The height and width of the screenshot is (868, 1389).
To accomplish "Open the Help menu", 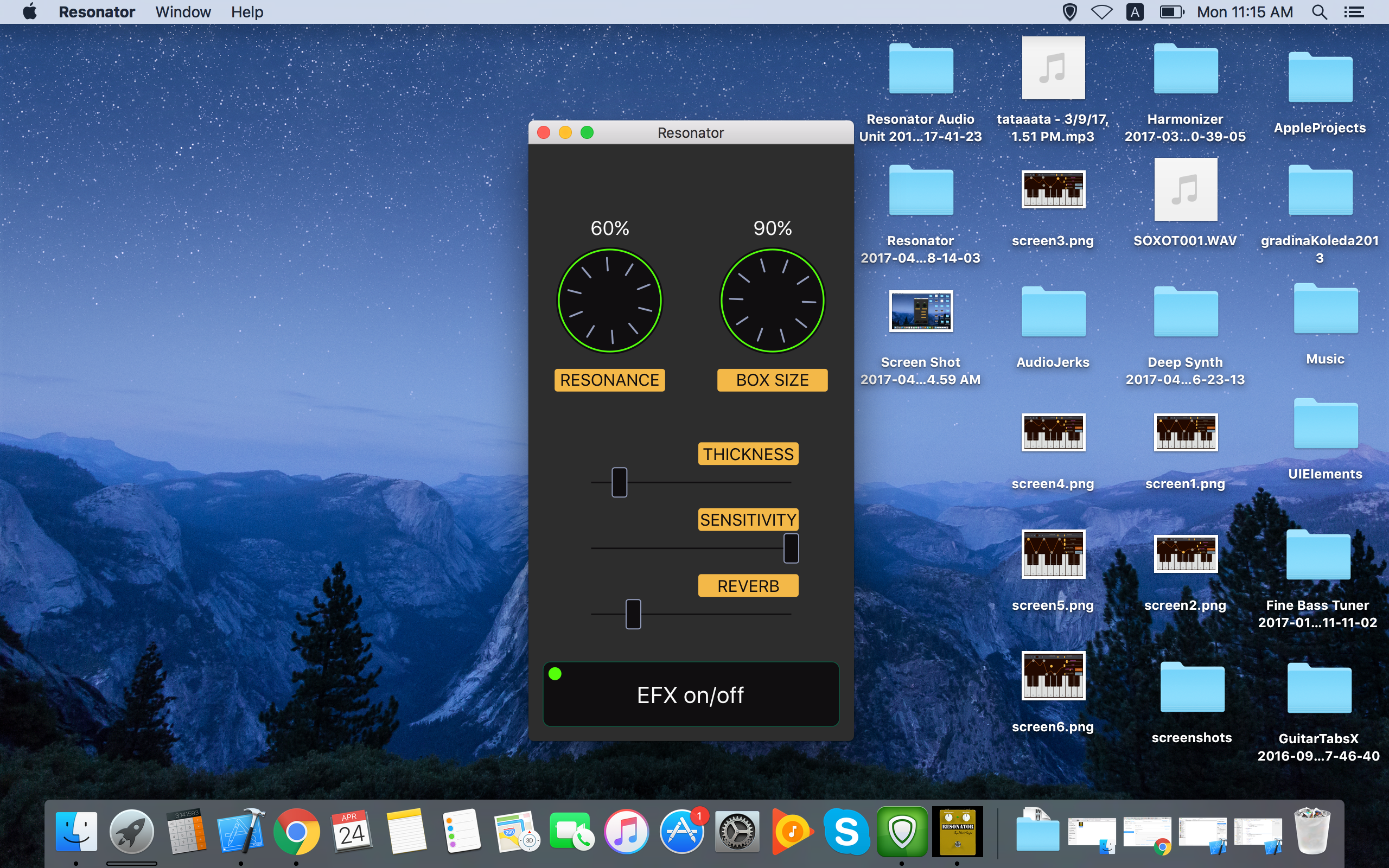I will (x=247, y=12).
